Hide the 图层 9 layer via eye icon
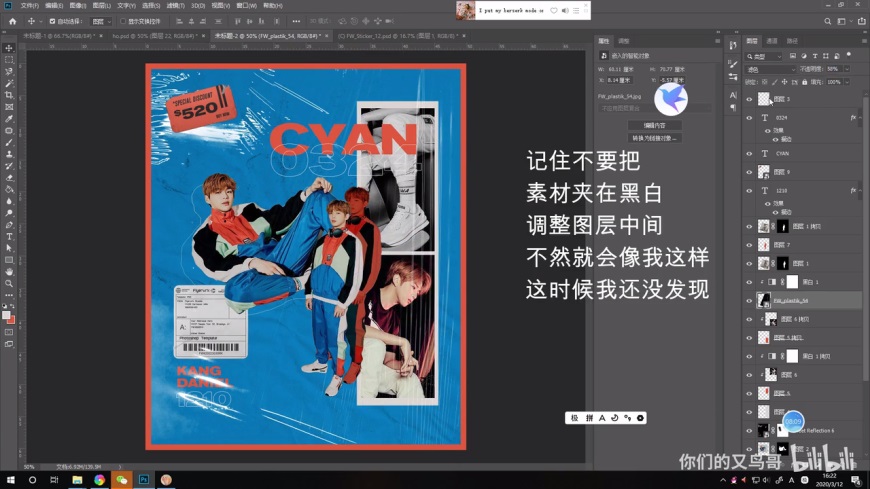The height and width of the screenshot is (489, 870). click(749, 172)
